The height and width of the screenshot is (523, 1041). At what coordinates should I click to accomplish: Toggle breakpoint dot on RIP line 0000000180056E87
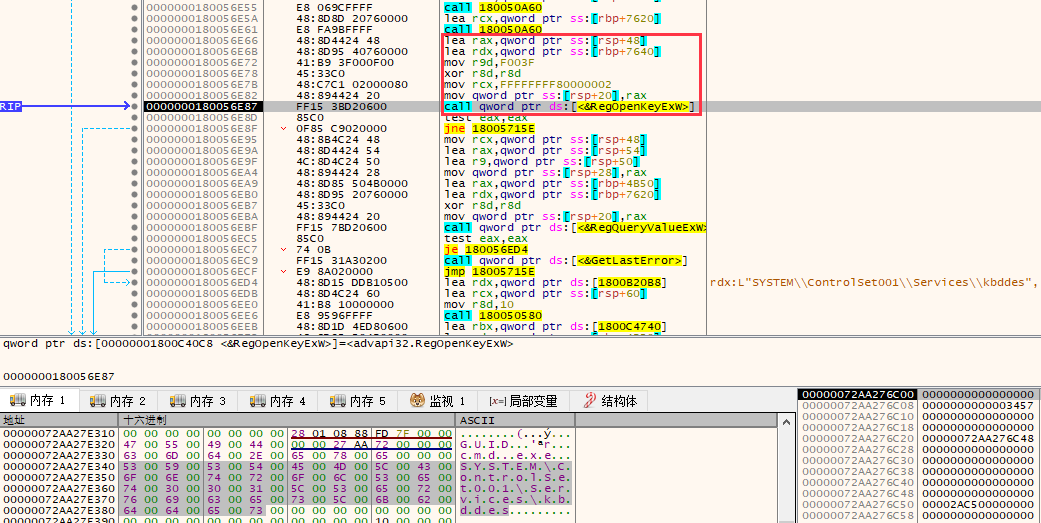(135, 106)
